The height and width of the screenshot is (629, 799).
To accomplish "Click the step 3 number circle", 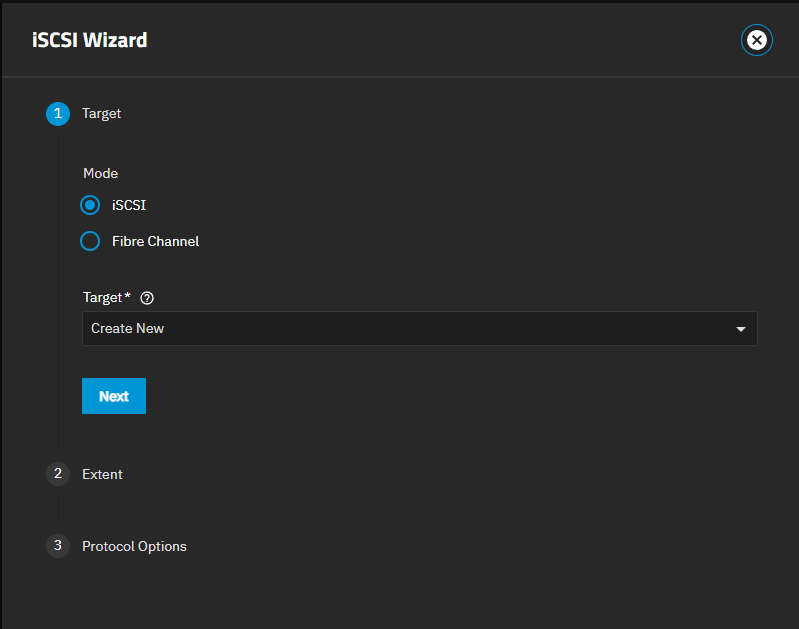I will click(58, 546).
